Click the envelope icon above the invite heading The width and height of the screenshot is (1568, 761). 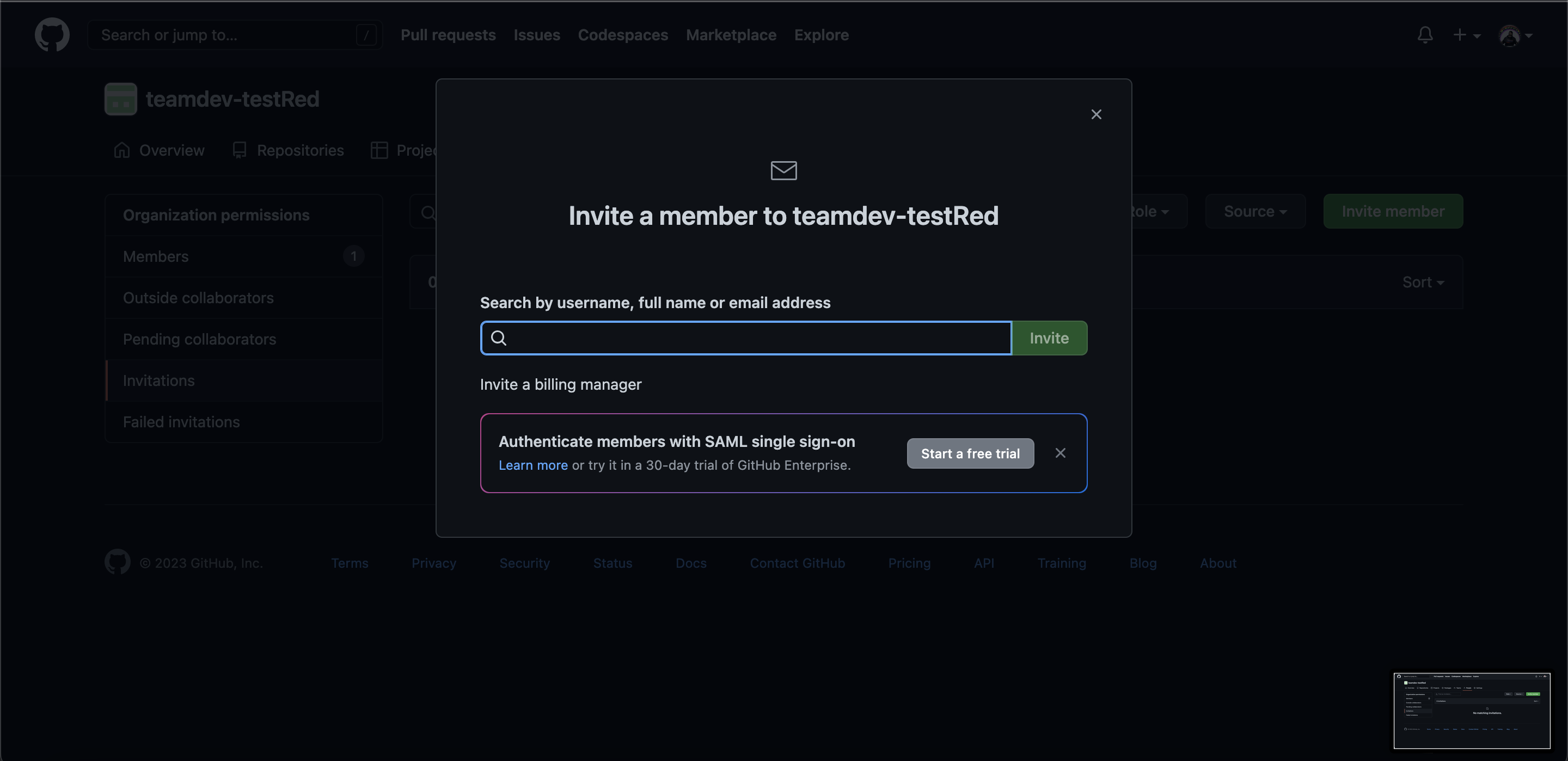[x=783, y=170]
